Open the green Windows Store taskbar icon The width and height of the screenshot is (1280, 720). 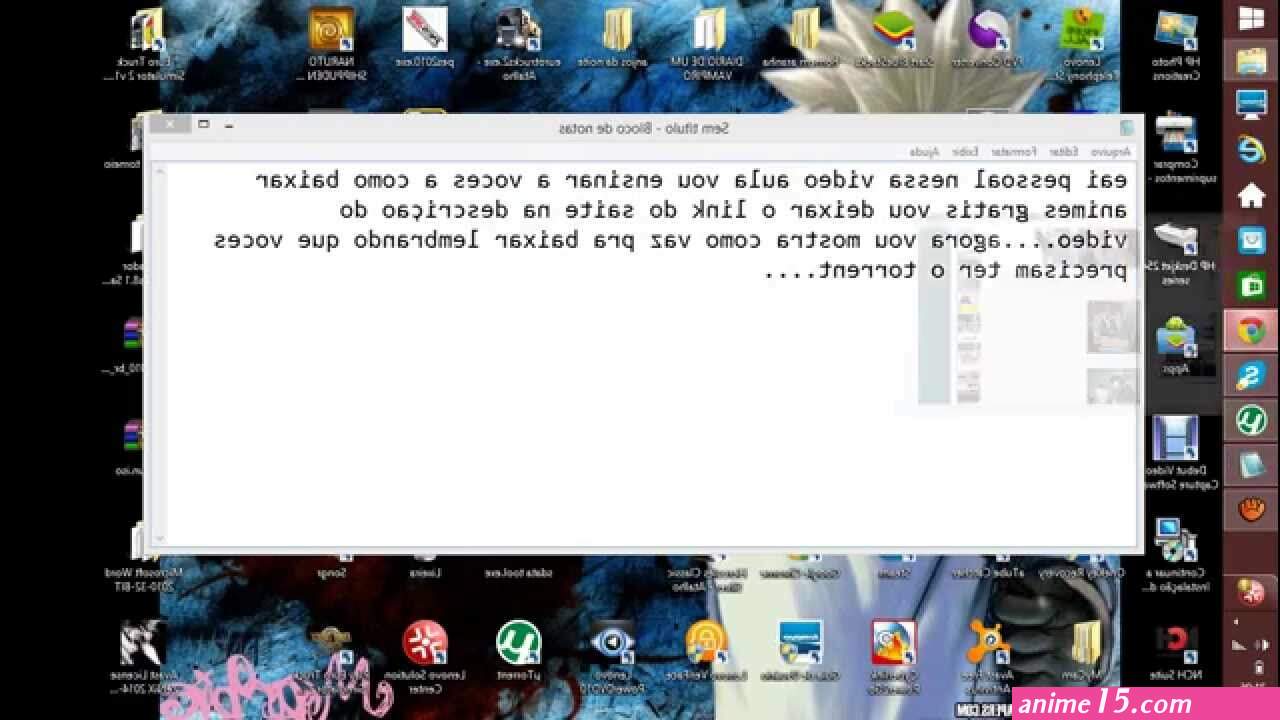click(x=1251, y=285)
